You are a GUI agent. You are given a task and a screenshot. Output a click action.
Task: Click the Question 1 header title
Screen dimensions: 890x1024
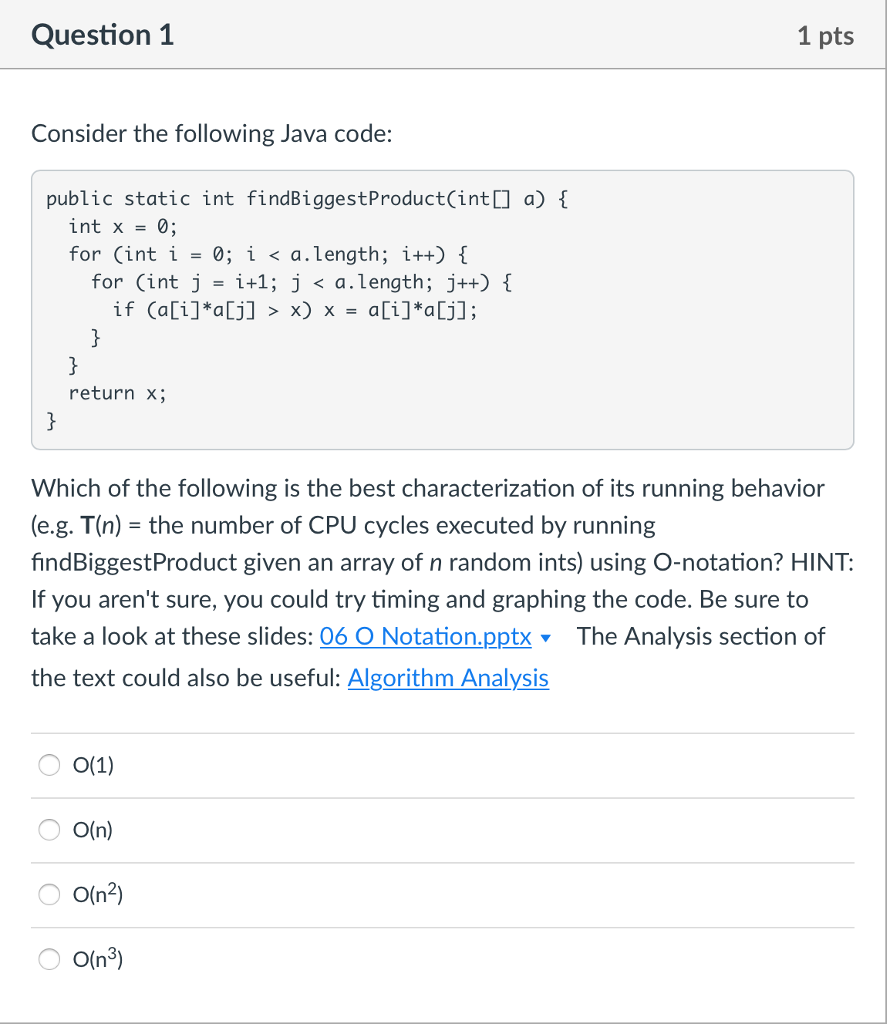pos(103,34)
